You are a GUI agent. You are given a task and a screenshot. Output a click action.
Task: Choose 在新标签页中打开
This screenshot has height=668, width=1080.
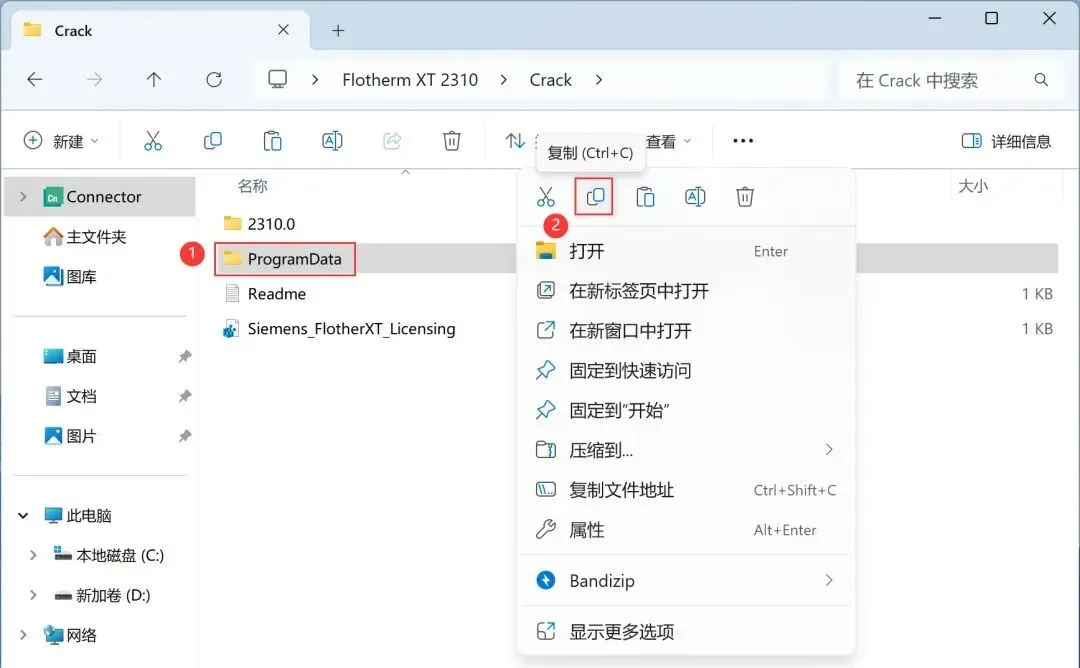(686, 291)
